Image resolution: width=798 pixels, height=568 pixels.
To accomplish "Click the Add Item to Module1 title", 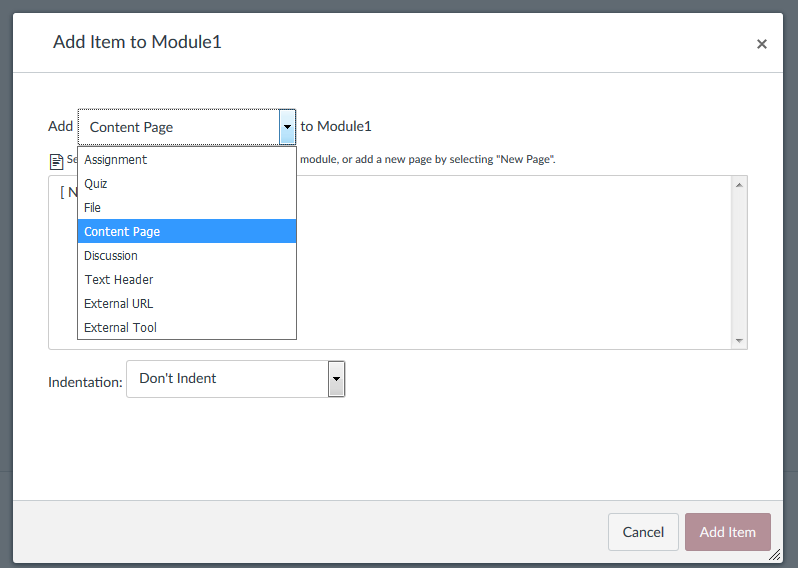I will pos(137,42).
